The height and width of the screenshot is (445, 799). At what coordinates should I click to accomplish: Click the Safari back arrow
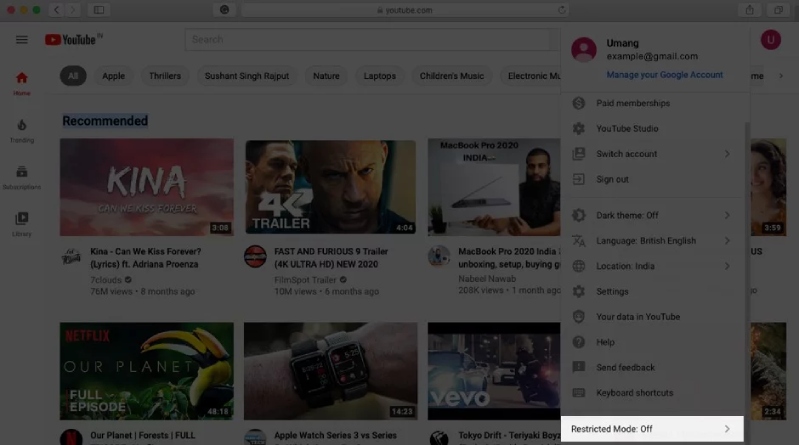(x=57, y=10)
